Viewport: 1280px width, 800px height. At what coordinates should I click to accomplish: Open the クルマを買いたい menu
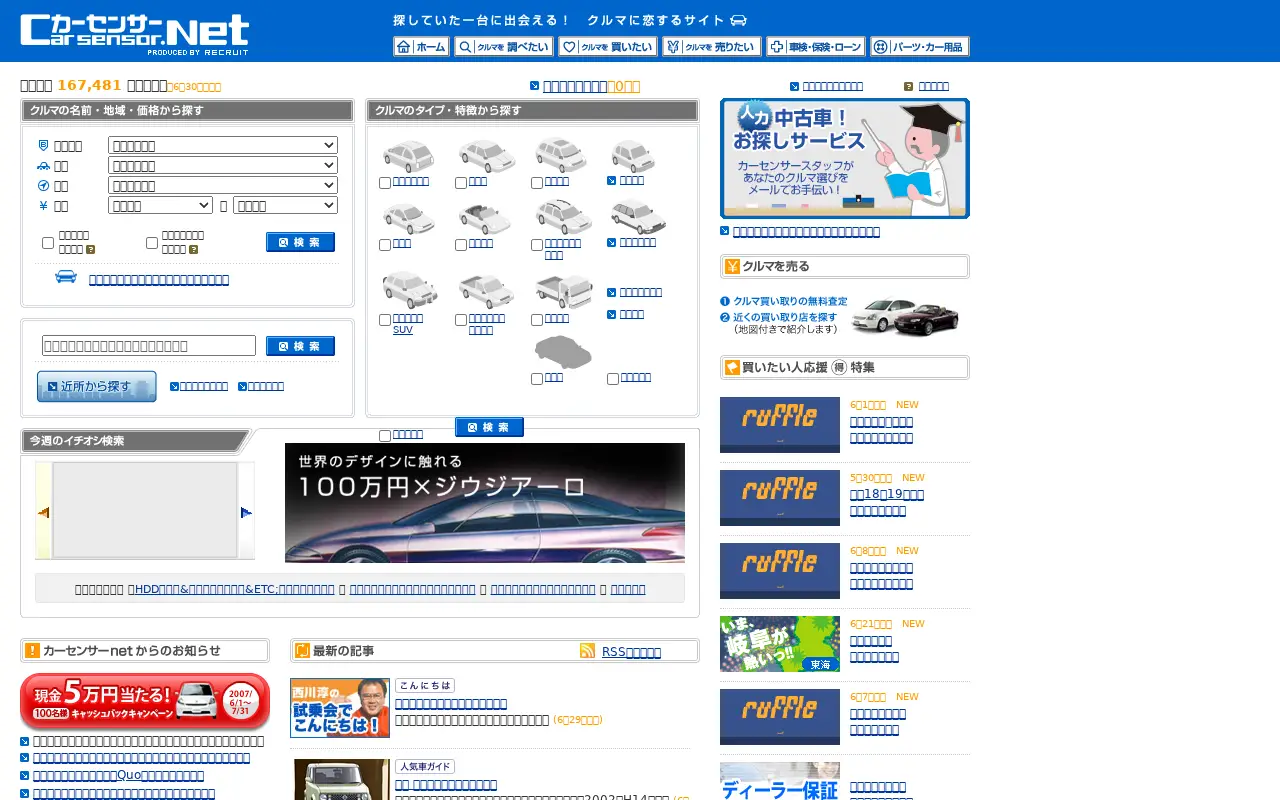point(608,46)
